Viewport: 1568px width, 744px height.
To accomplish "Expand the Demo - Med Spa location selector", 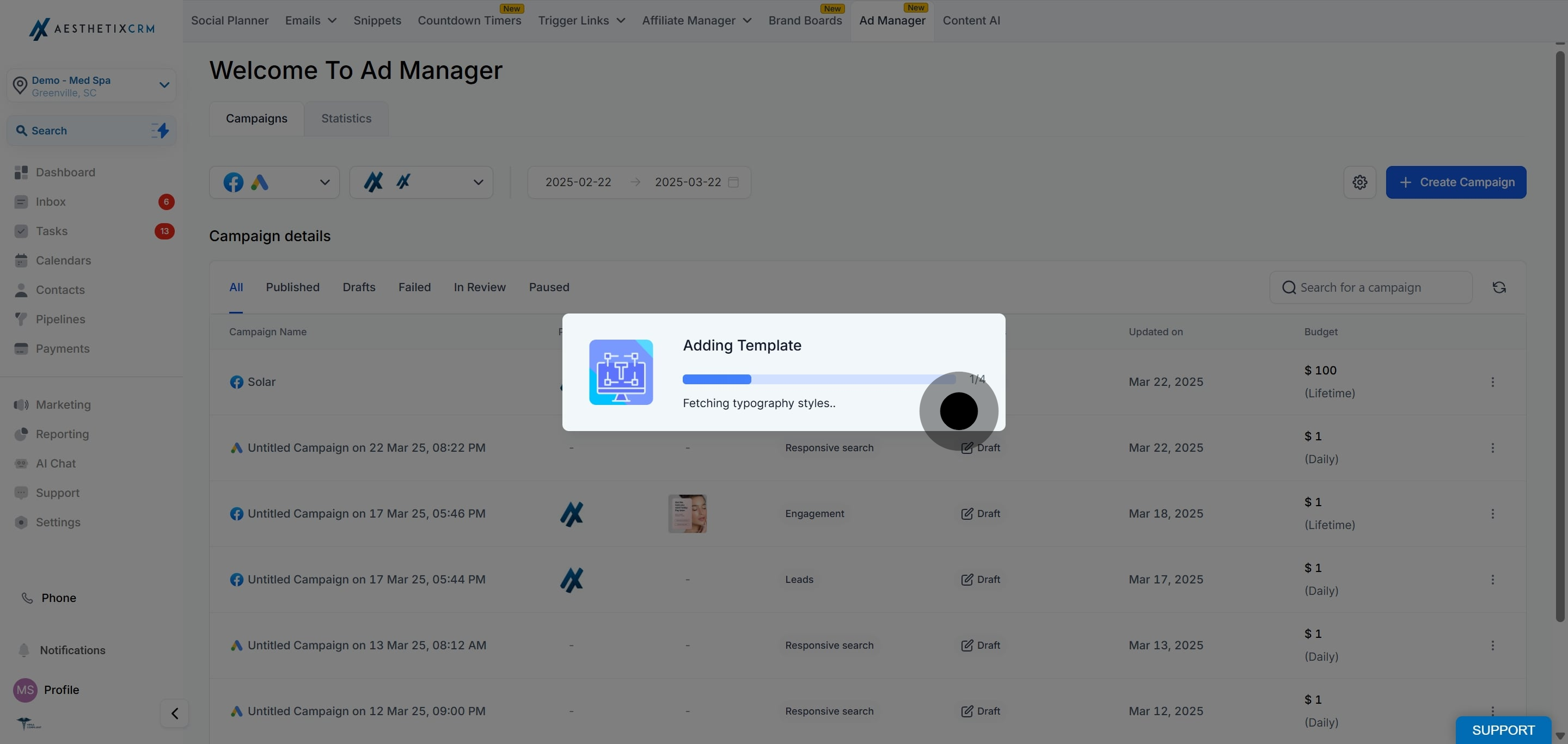I will tap(91, 86).
